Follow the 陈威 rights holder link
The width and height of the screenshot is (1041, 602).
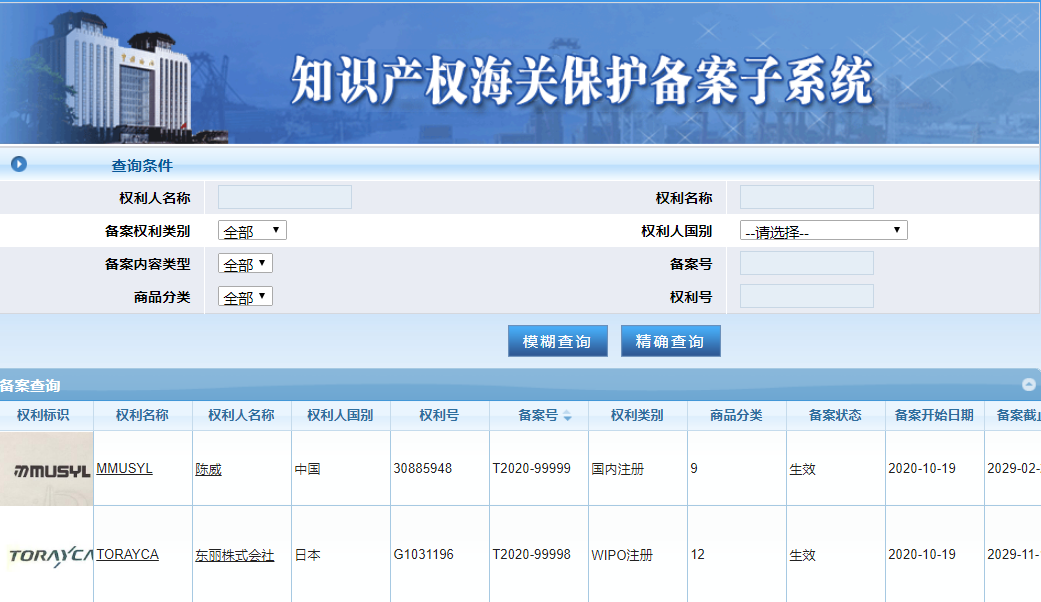pyautogui.click(x=208, y=469)
